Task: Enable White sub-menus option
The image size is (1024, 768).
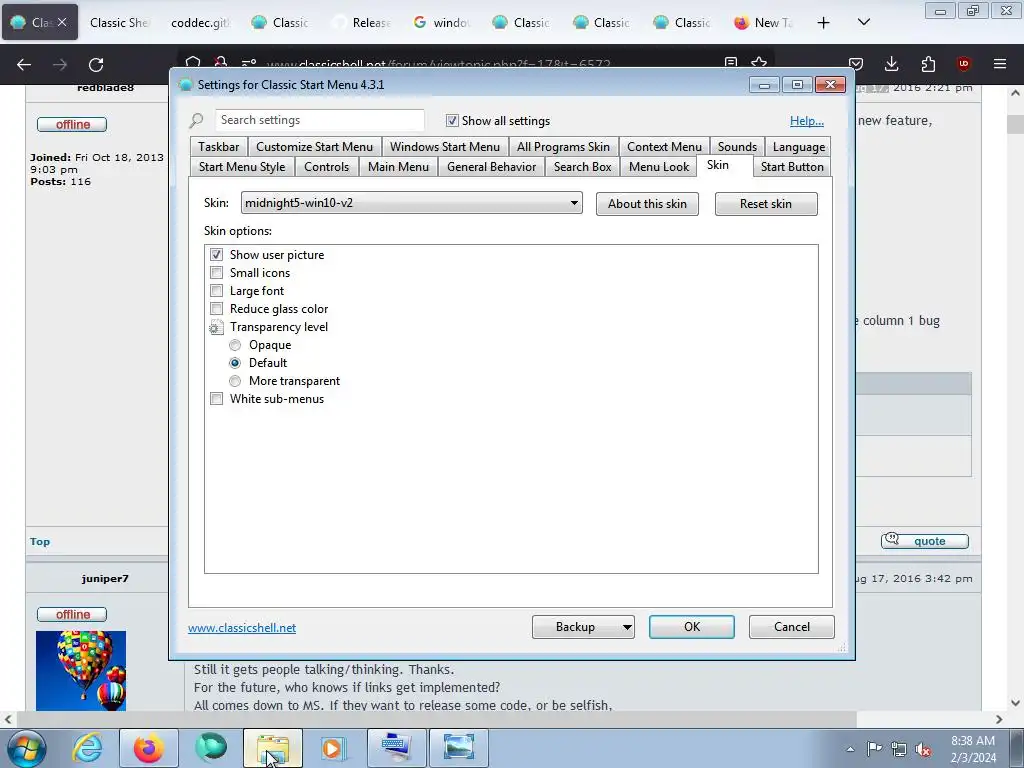Action: tap(216, 398)
